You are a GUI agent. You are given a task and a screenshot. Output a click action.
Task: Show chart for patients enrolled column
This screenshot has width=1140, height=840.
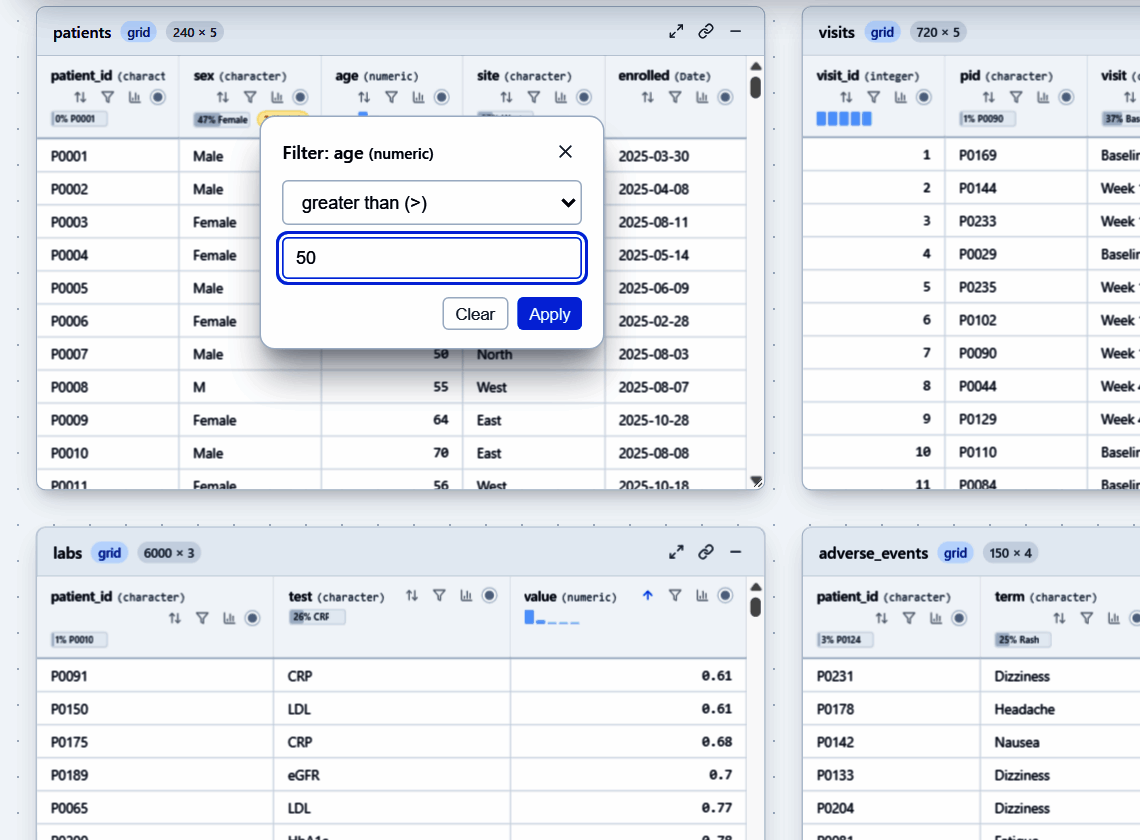(702, 97)
